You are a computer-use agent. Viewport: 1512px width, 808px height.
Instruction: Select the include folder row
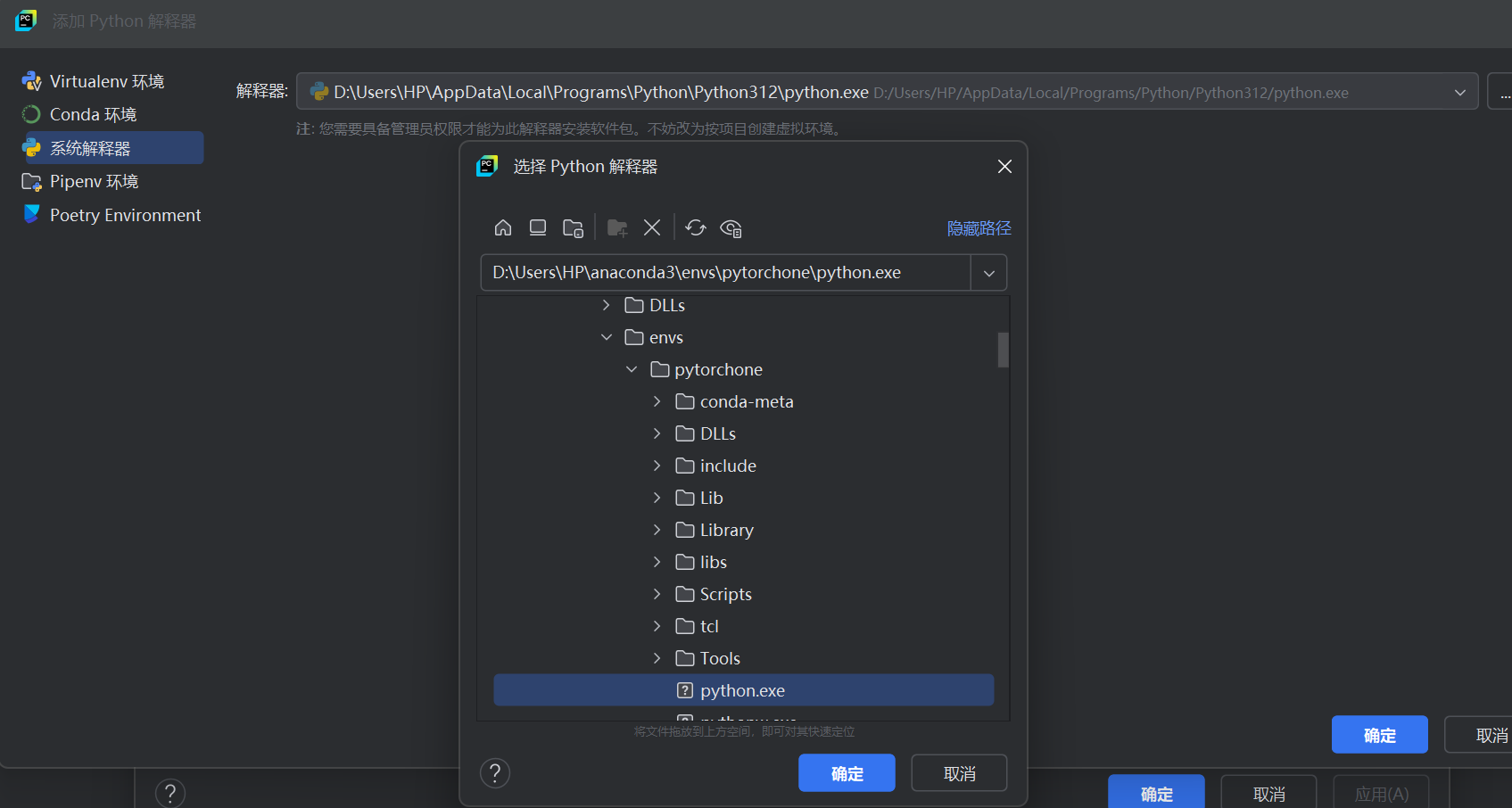(x=743, y=466)
